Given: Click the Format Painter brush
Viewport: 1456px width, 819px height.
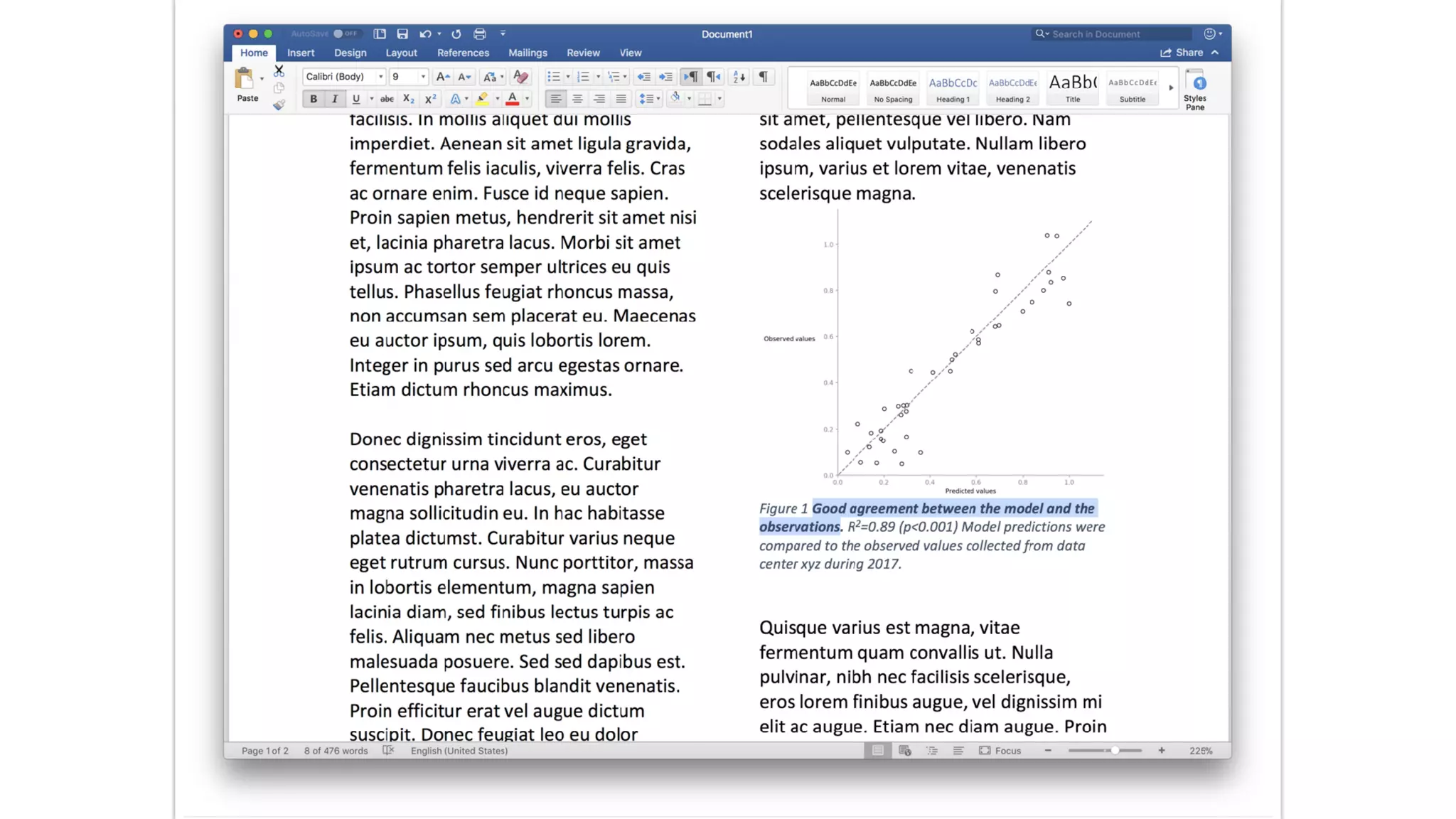Looking at the screenshot, I should (x=279, y=105).
